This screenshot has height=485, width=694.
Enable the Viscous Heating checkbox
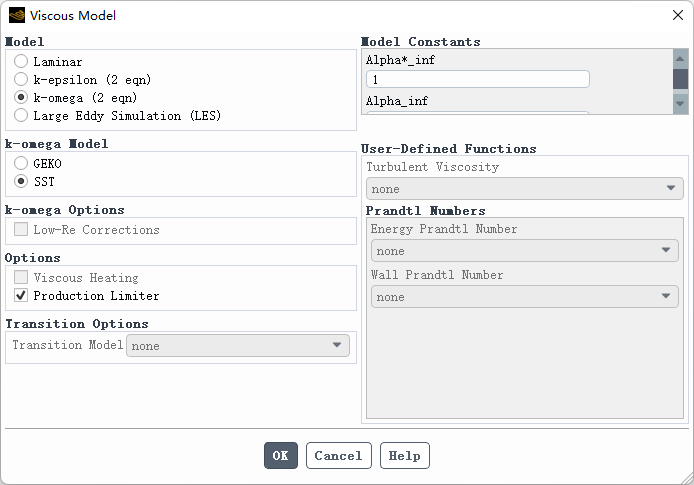tap(21, 278)
